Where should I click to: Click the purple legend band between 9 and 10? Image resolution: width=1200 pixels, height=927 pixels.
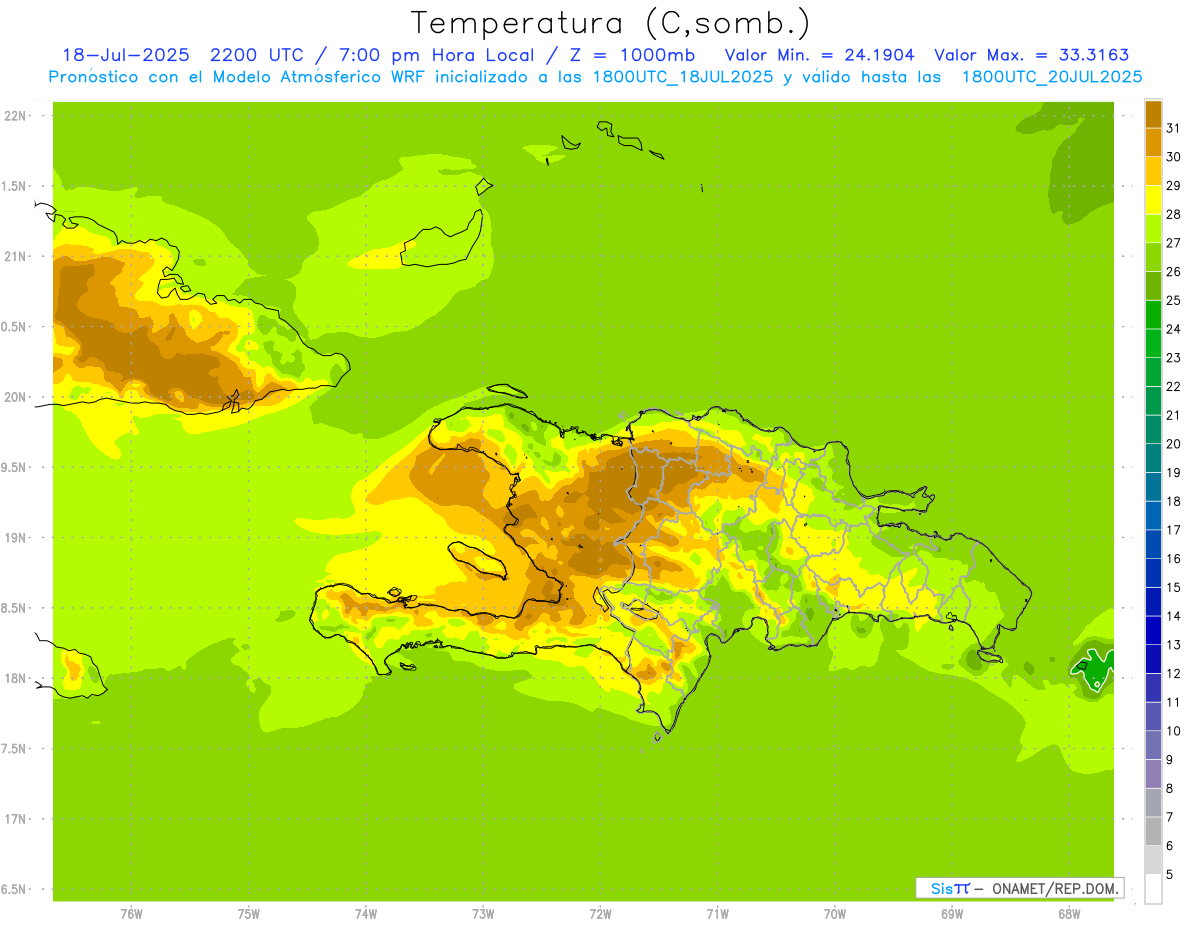click(1153, 745)
